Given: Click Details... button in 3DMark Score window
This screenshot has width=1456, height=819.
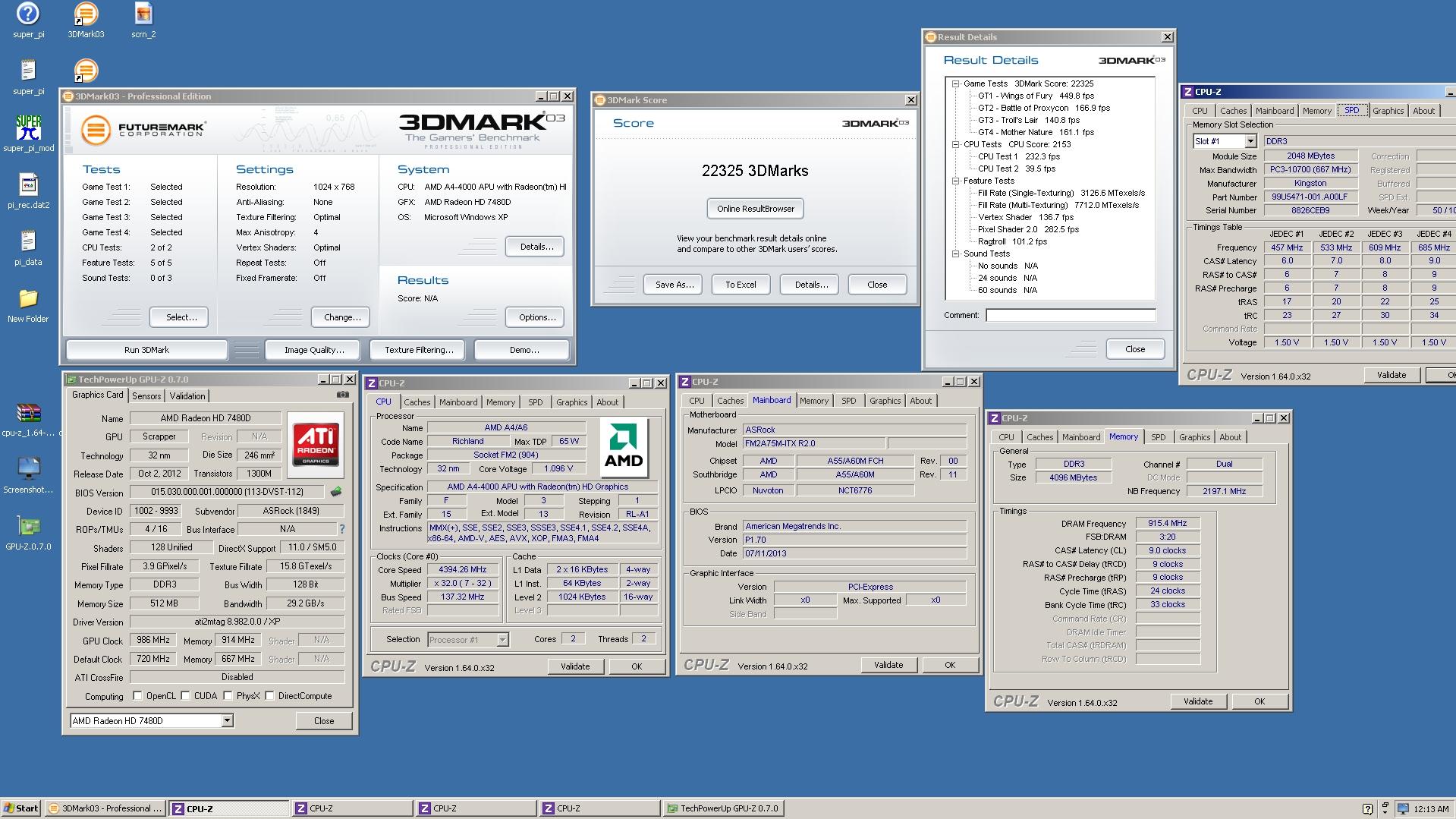Looking at the screenshot, I should [x=811, y=285].
